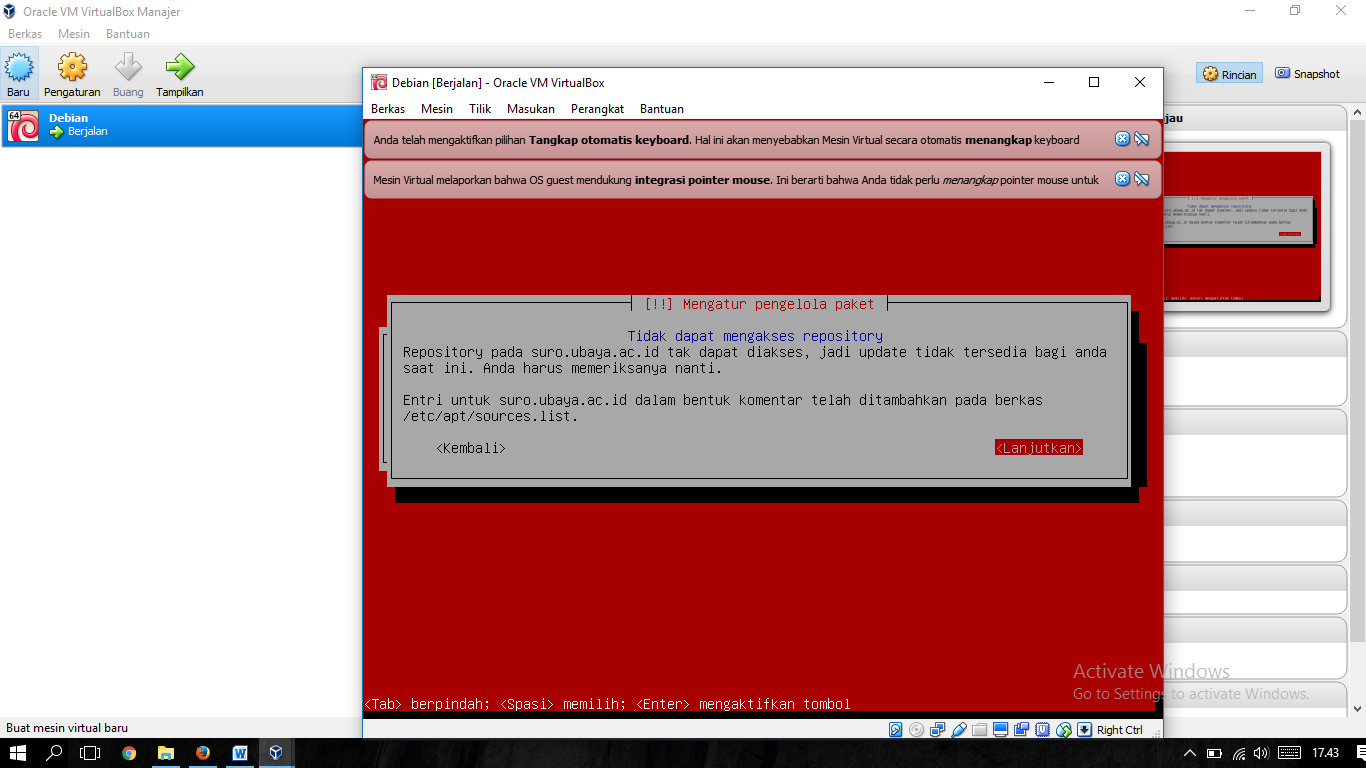Viewport: 1366px width, 768px height.
Task: Create a new VM with the Baru icon
Action: pos(18,71)
